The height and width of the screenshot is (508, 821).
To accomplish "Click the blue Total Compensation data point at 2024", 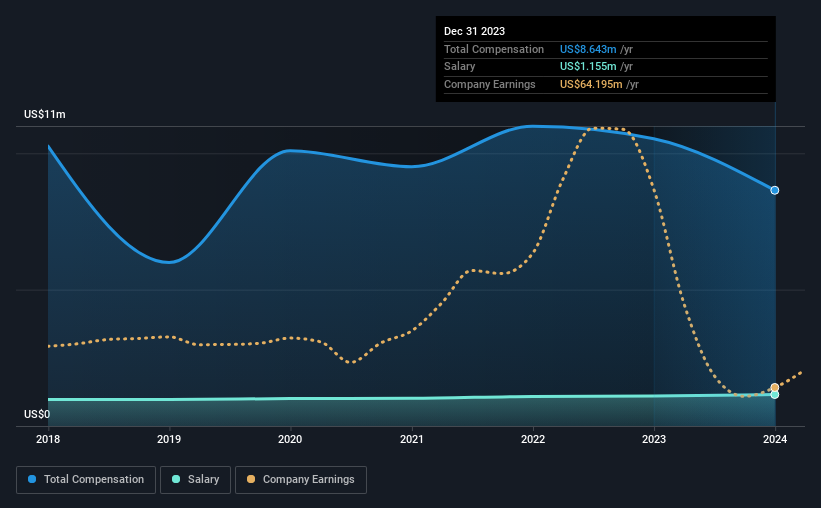I will click(x=774, y=190).
